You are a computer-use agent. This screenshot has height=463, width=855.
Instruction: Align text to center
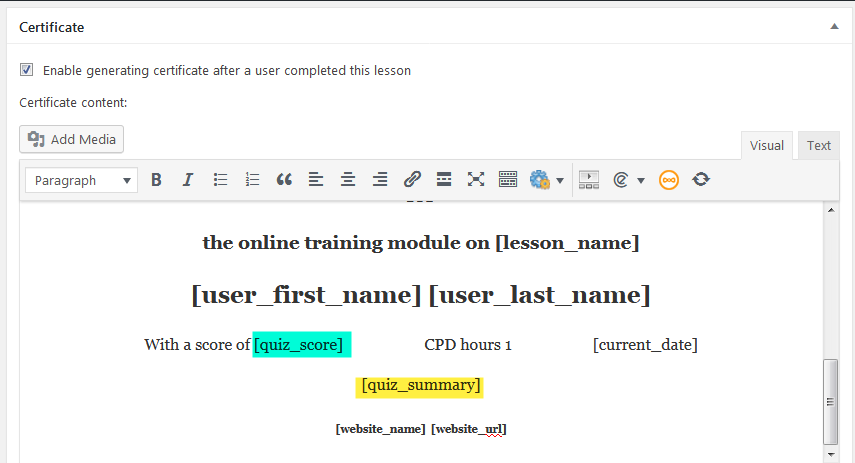tap(348, 179)
